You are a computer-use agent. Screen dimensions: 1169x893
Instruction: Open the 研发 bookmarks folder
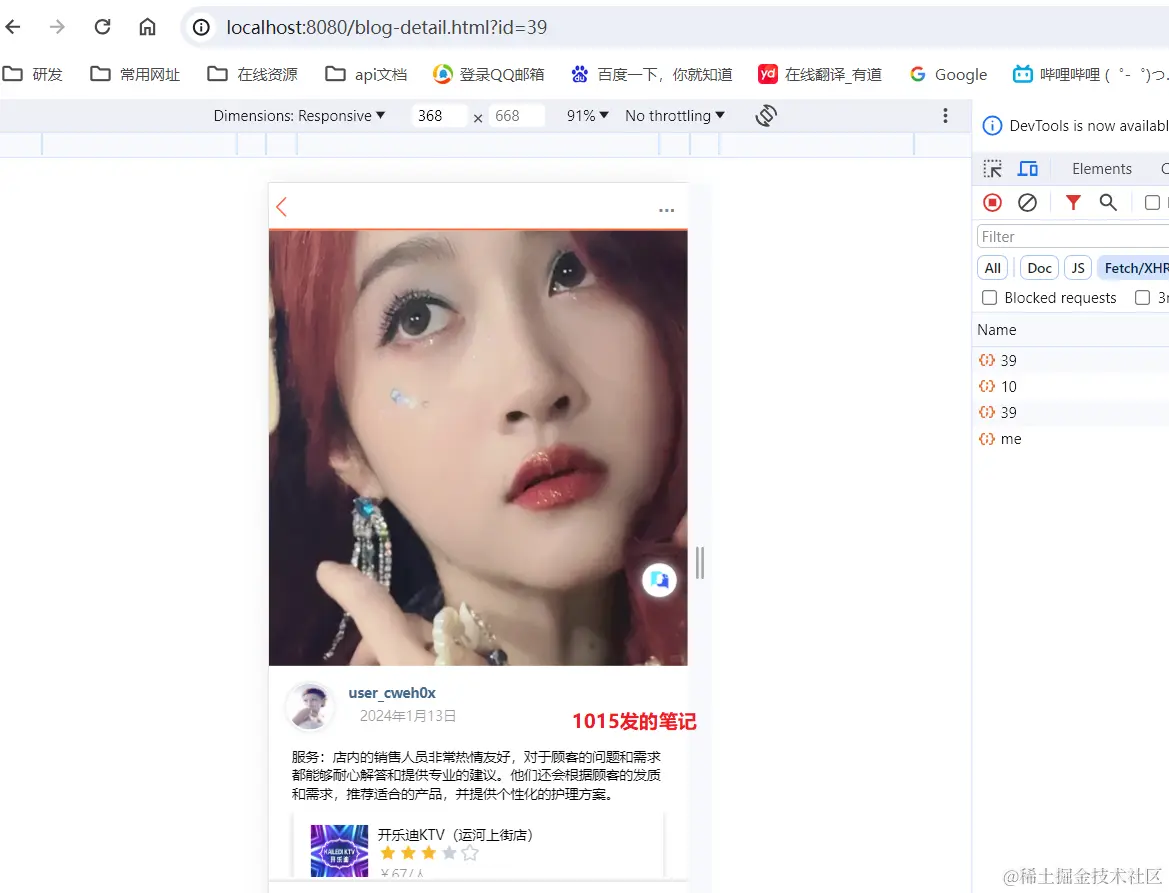[x=33, y=74]
